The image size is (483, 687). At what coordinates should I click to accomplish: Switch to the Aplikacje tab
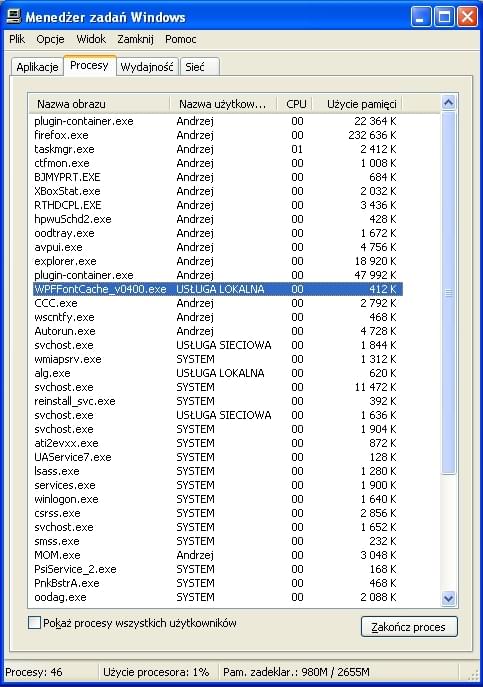click(37, 67)
